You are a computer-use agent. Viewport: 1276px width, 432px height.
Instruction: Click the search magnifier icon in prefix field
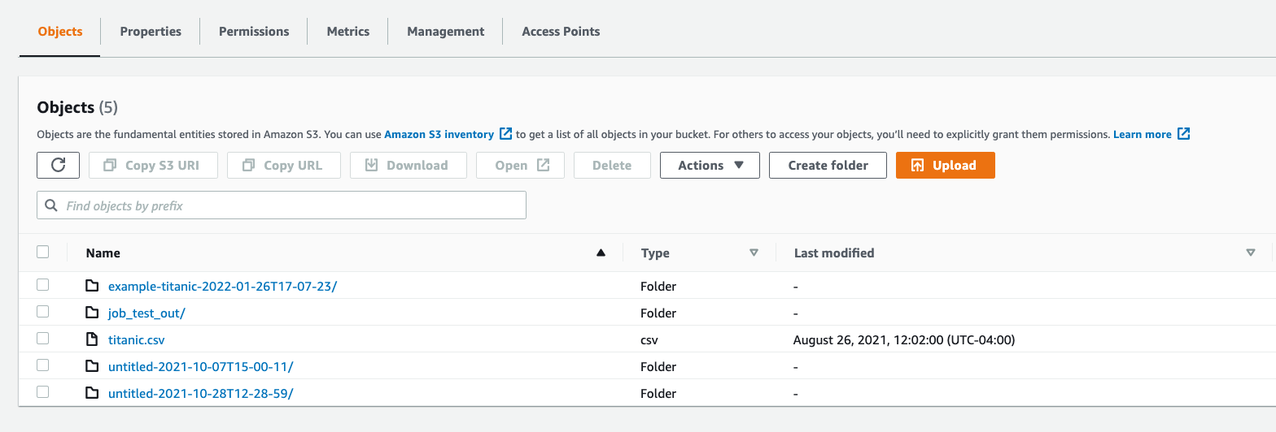click(51, 206)
